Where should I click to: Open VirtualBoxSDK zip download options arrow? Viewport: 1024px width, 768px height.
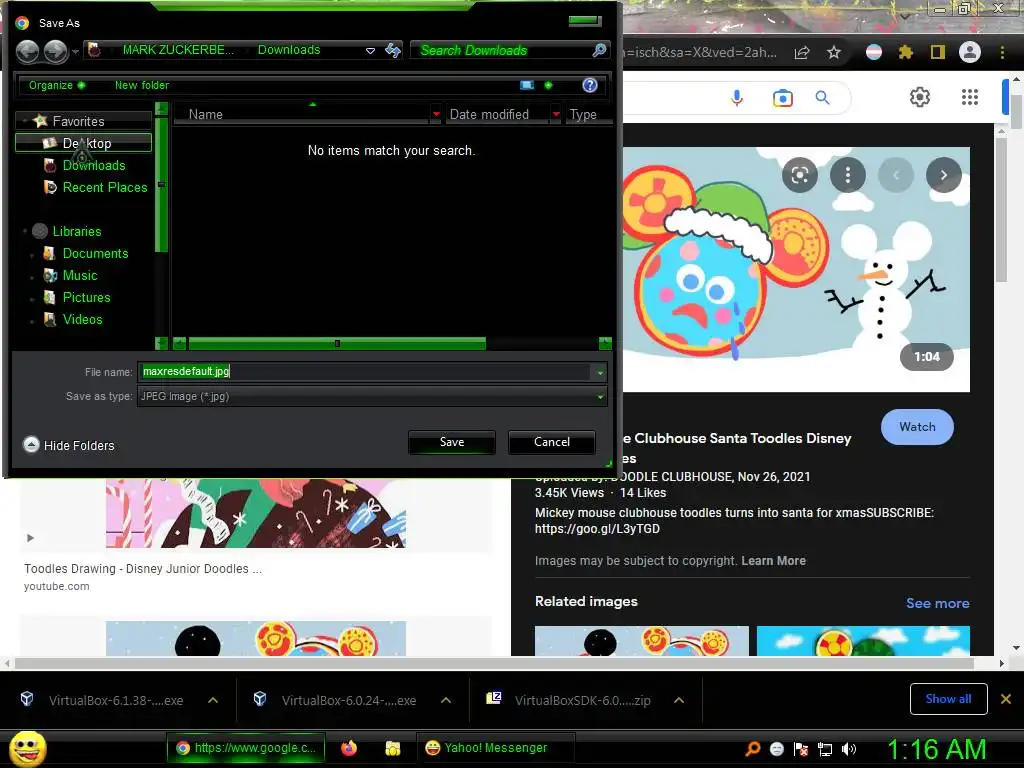679,700
